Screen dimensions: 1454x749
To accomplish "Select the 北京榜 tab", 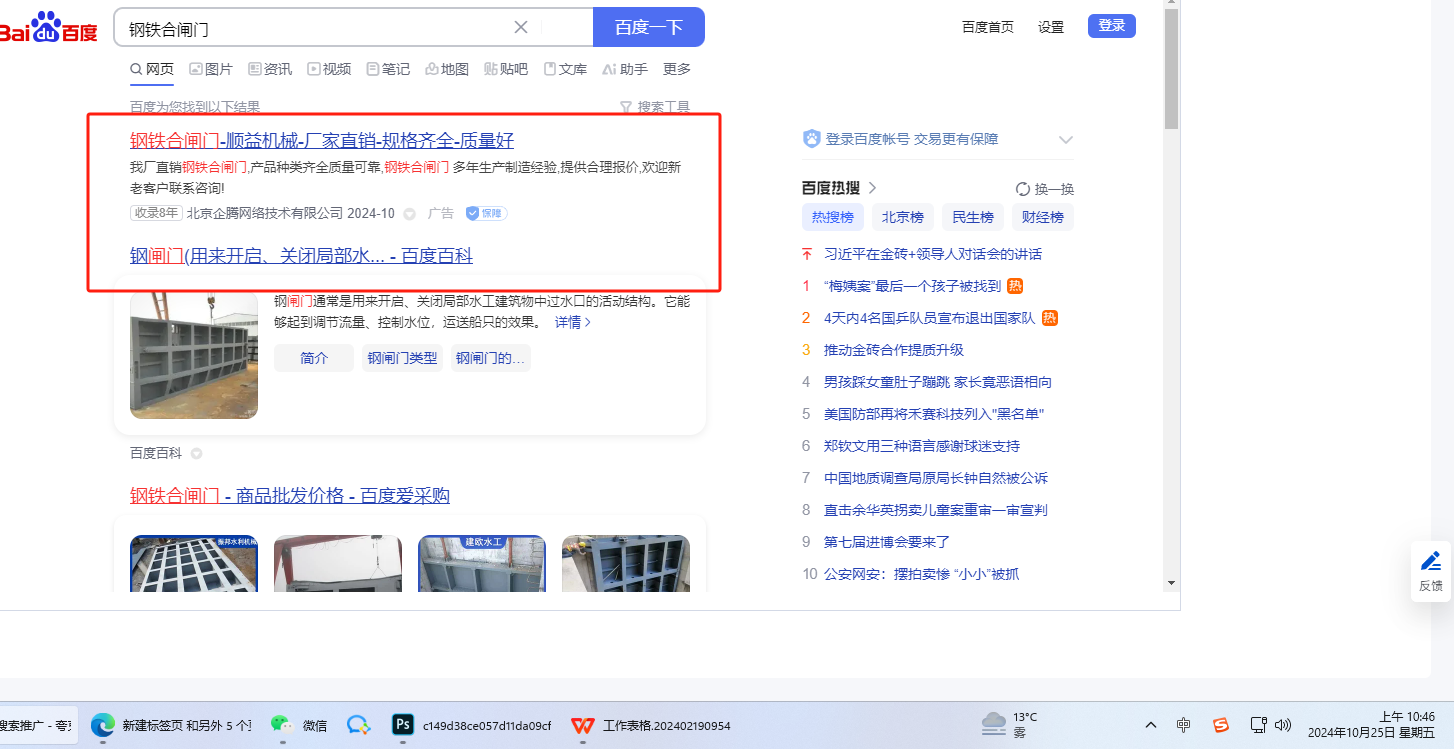I will click(903, 217).
